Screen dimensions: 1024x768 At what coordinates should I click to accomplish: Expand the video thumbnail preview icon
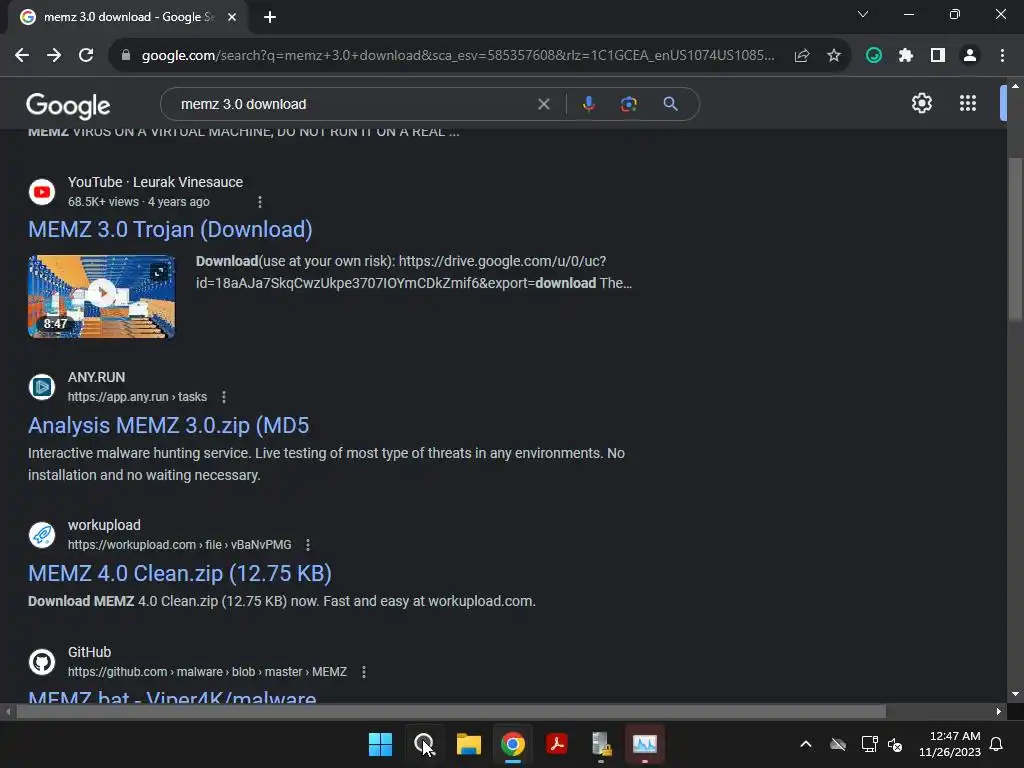click(159, 272)
